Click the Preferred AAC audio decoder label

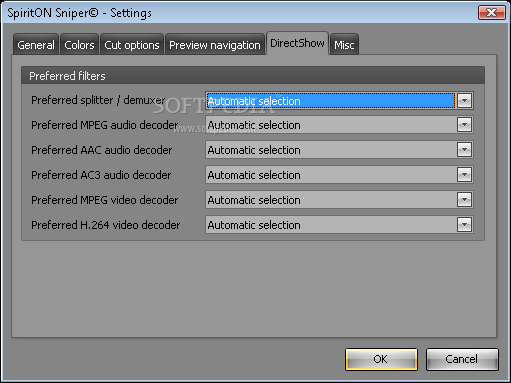point(102,150)
